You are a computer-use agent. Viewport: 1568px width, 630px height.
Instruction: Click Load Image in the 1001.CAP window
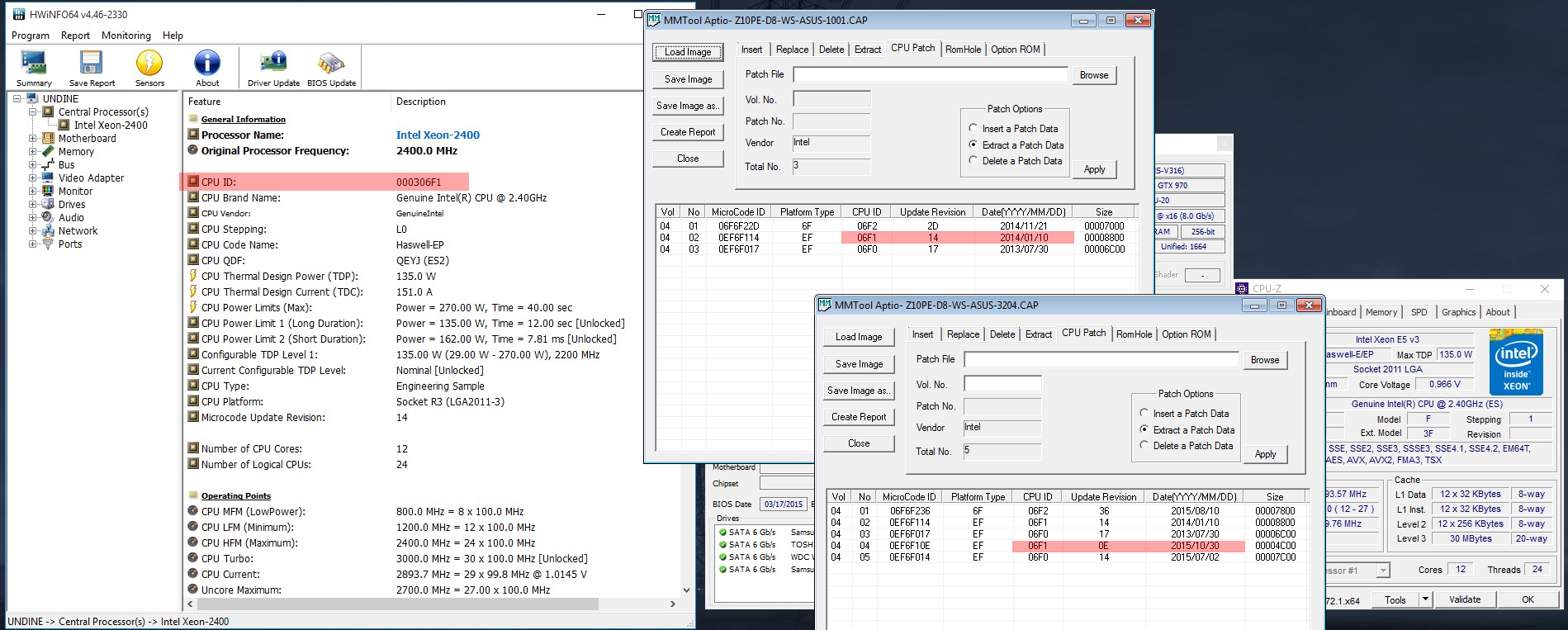(x=688, y=52)
